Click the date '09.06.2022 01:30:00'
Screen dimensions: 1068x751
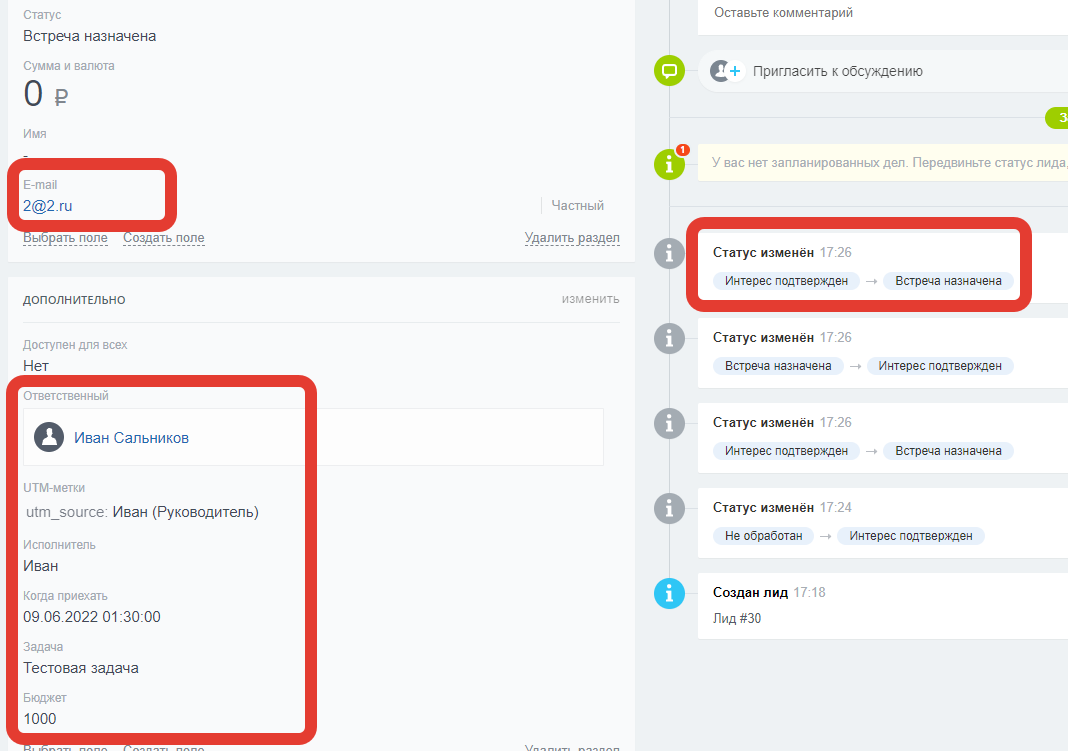point(92,617)
